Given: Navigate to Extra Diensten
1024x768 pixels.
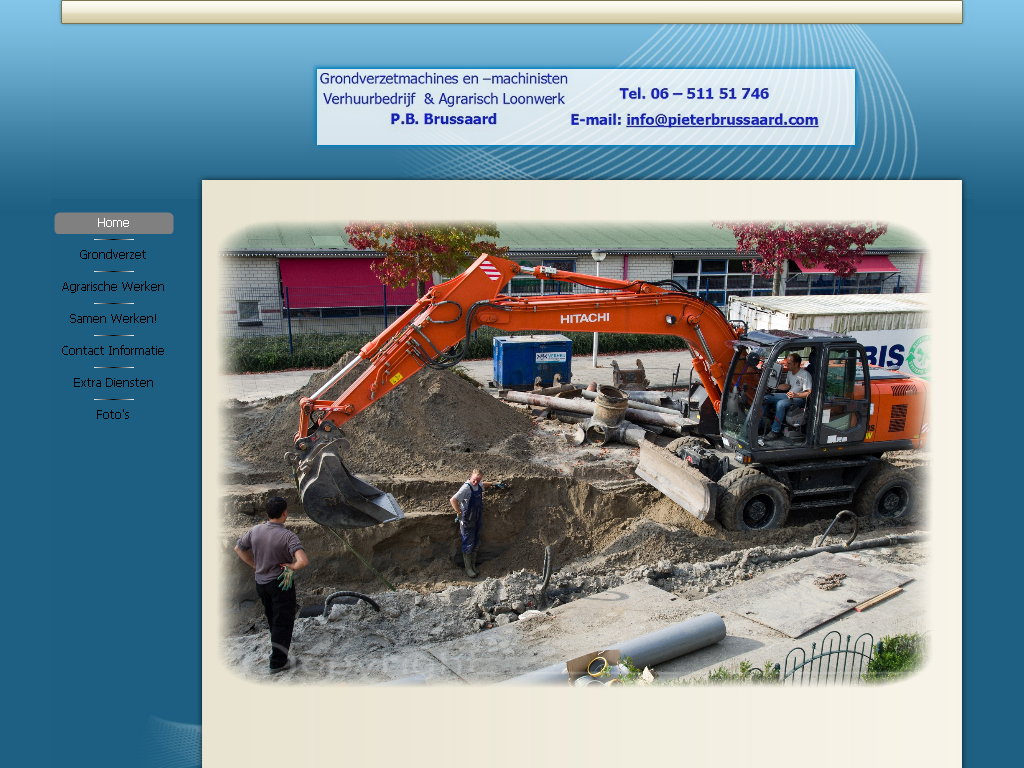Looking at the screenshot, I should 113,383.
